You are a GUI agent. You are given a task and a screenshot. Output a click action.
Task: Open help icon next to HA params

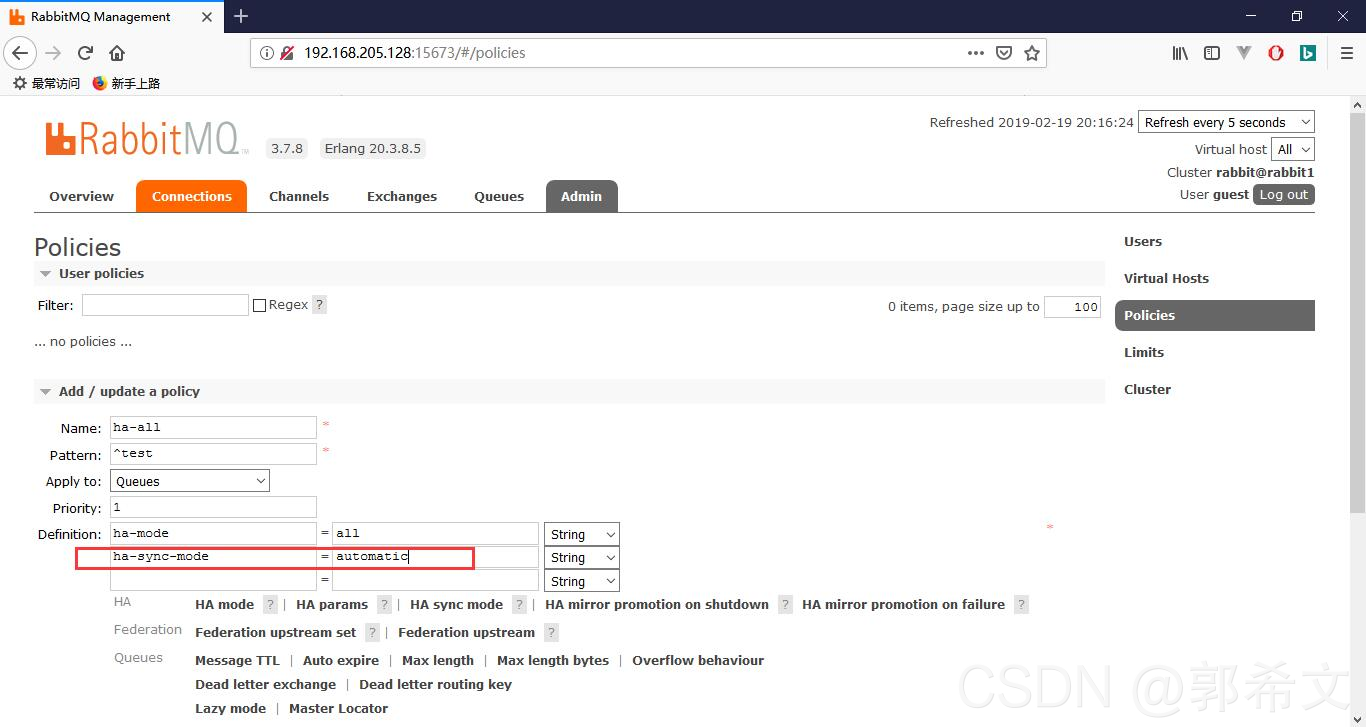[384, 604]
